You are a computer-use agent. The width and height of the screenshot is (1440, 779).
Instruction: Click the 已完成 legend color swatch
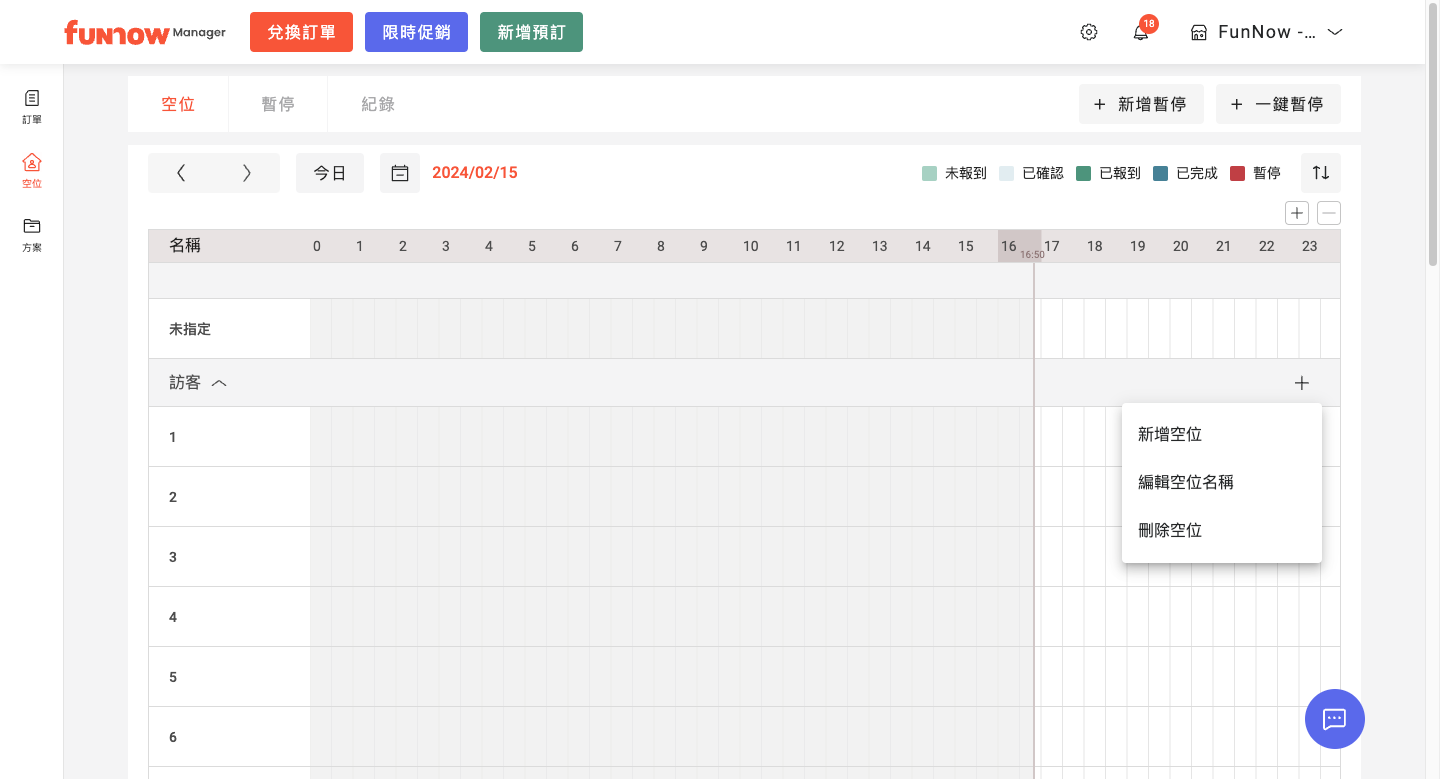pyautogui.click(x=1160, y=174)
